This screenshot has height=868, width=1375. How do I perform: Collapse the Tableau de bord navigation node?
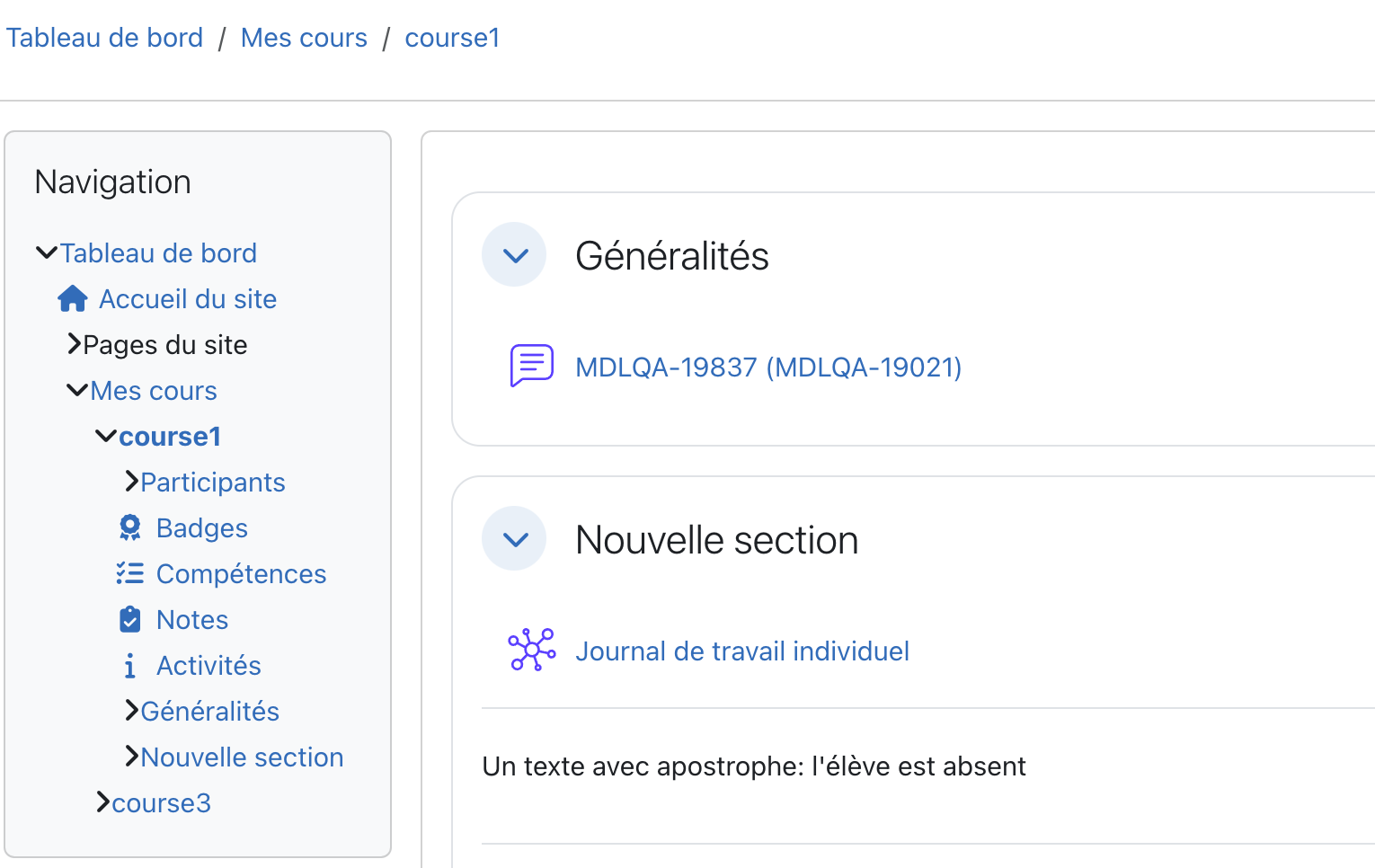[47, 252]
